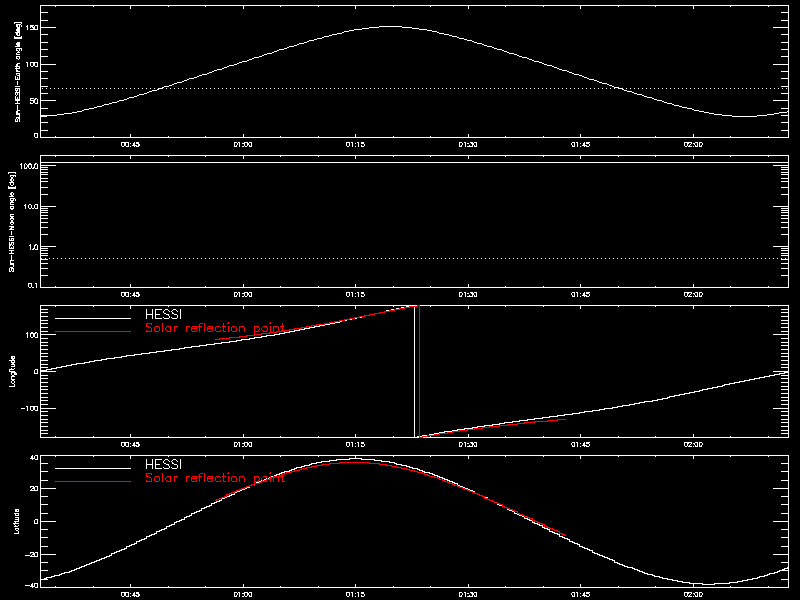Screen dimensions: 800x600
Task: Click the -40 tick on Latitude axis
Action: pos(32,585)
